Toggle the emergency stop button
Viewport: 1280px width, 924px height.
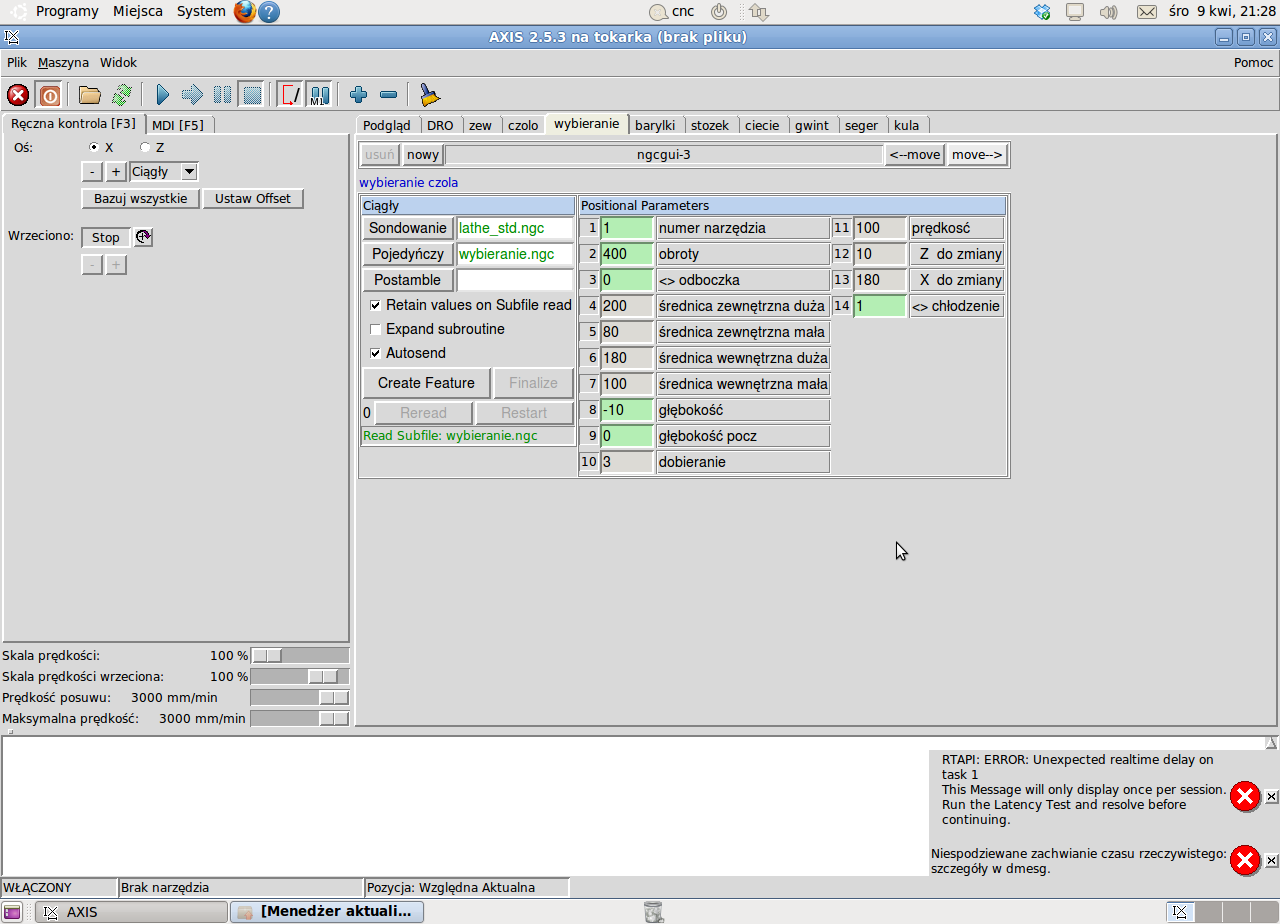18,95
